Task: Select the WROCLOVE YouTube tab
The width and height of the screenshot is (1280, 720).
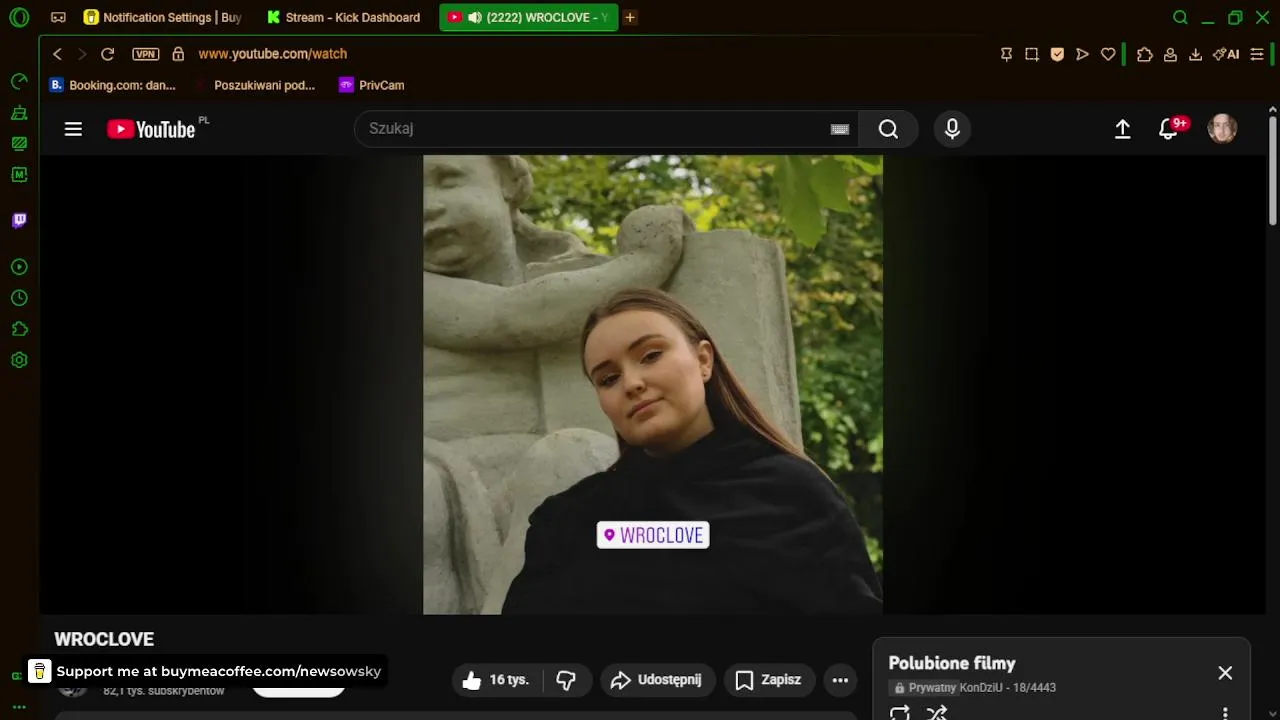Action: click(529, 17)
